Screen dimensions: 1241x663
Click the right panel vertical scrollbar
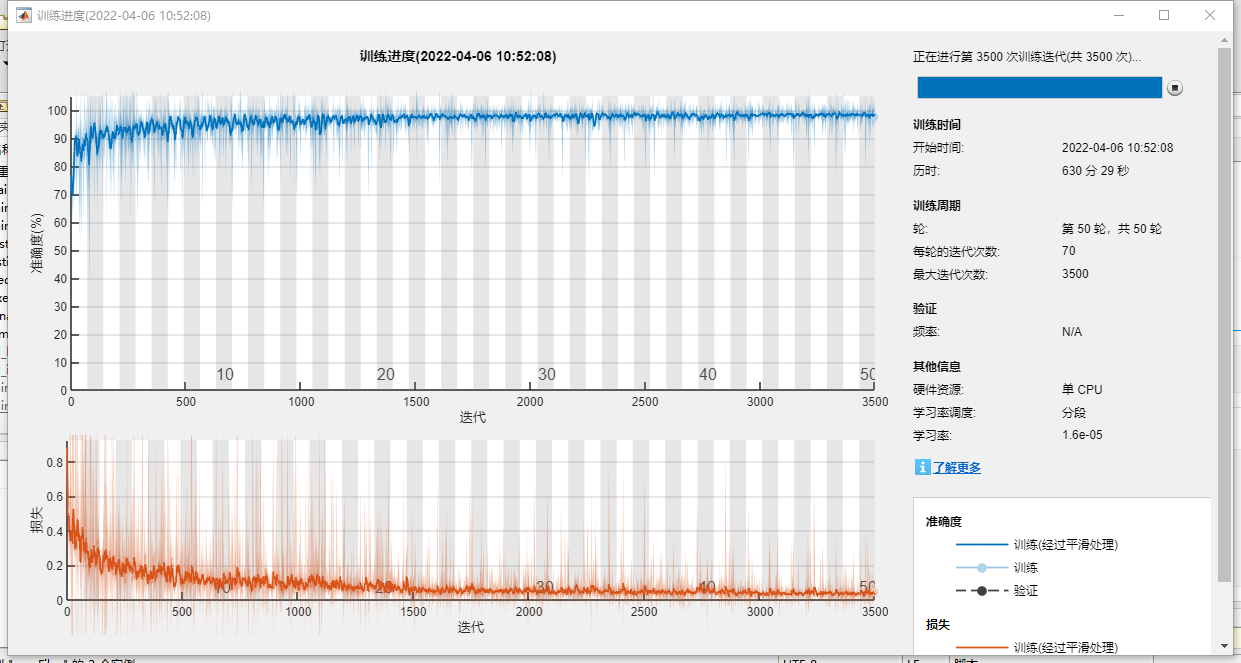pyautogui.click(x=1224, y=314)
